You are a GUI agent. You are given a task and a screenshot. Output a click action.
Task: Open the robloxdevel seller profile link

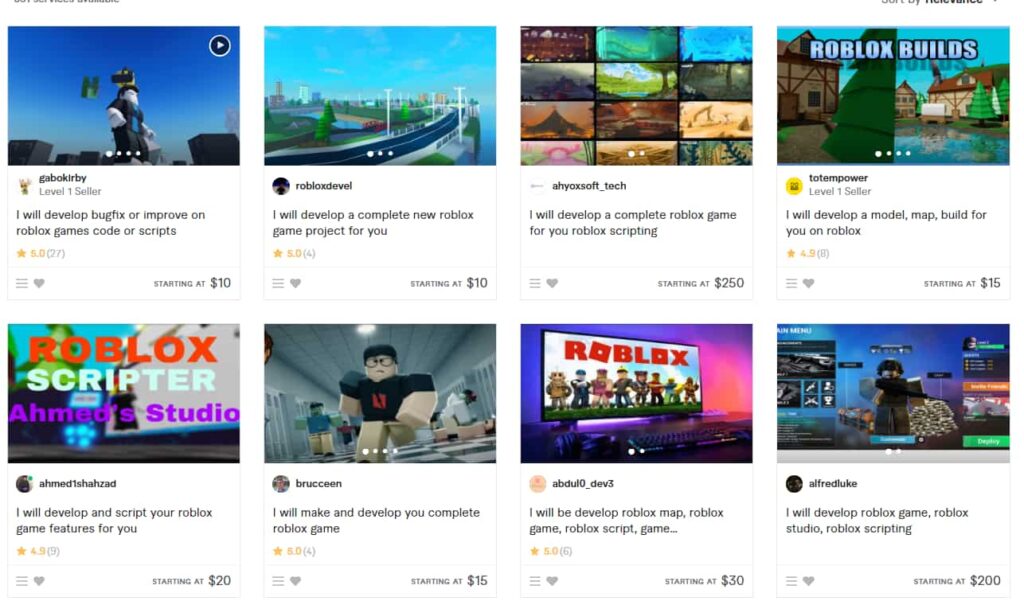(324, 186)
